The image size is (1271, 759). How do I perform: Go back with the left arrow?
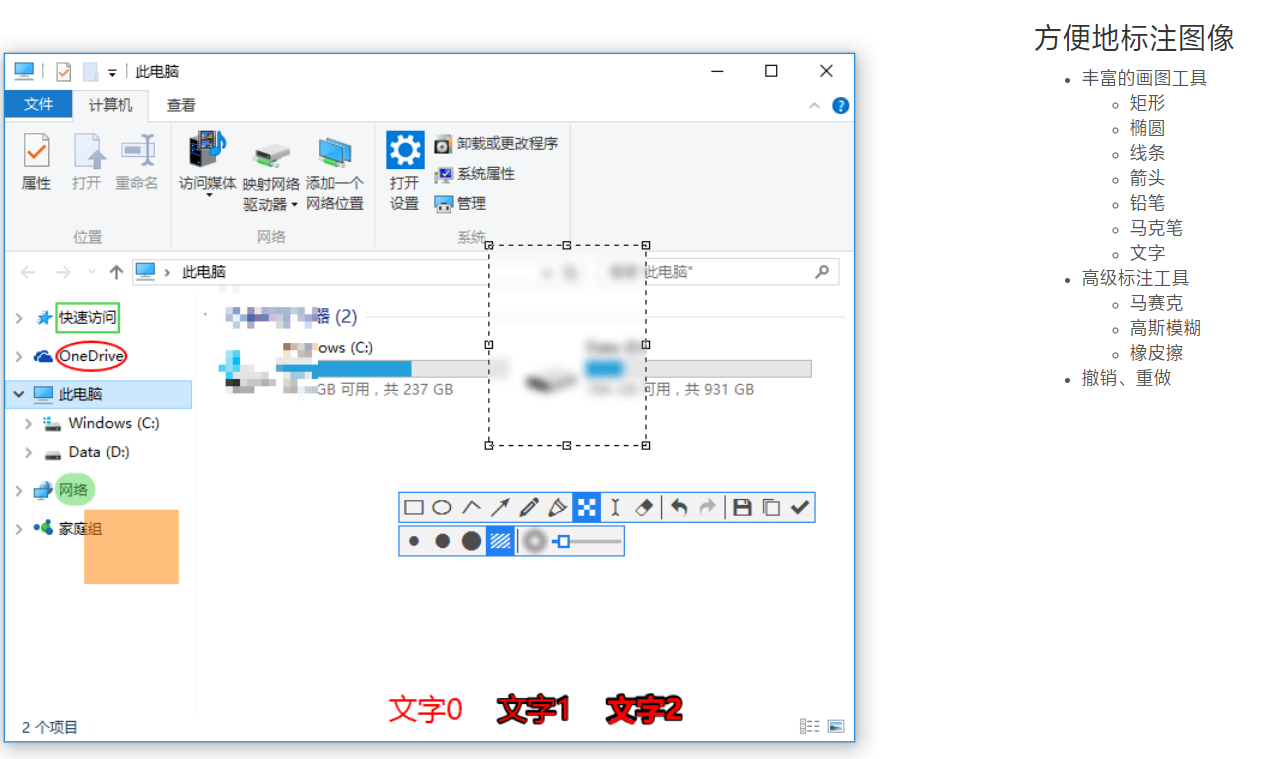tap(28, 272)
